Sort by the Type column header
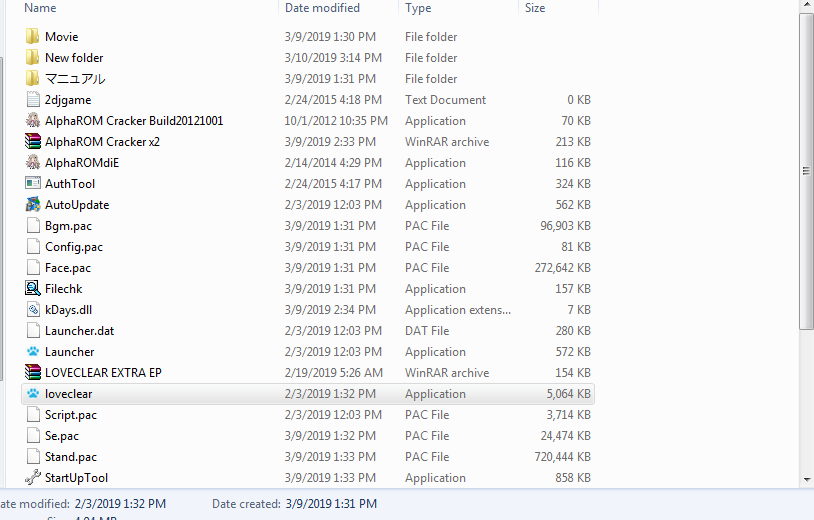The height and width of the screenshot is (520, 814). pos(418,8)
